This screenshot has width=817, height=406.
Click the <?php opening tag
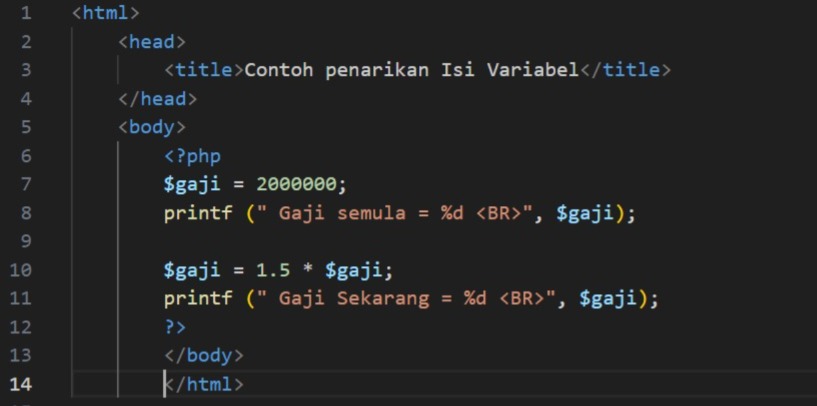[192, 156]
